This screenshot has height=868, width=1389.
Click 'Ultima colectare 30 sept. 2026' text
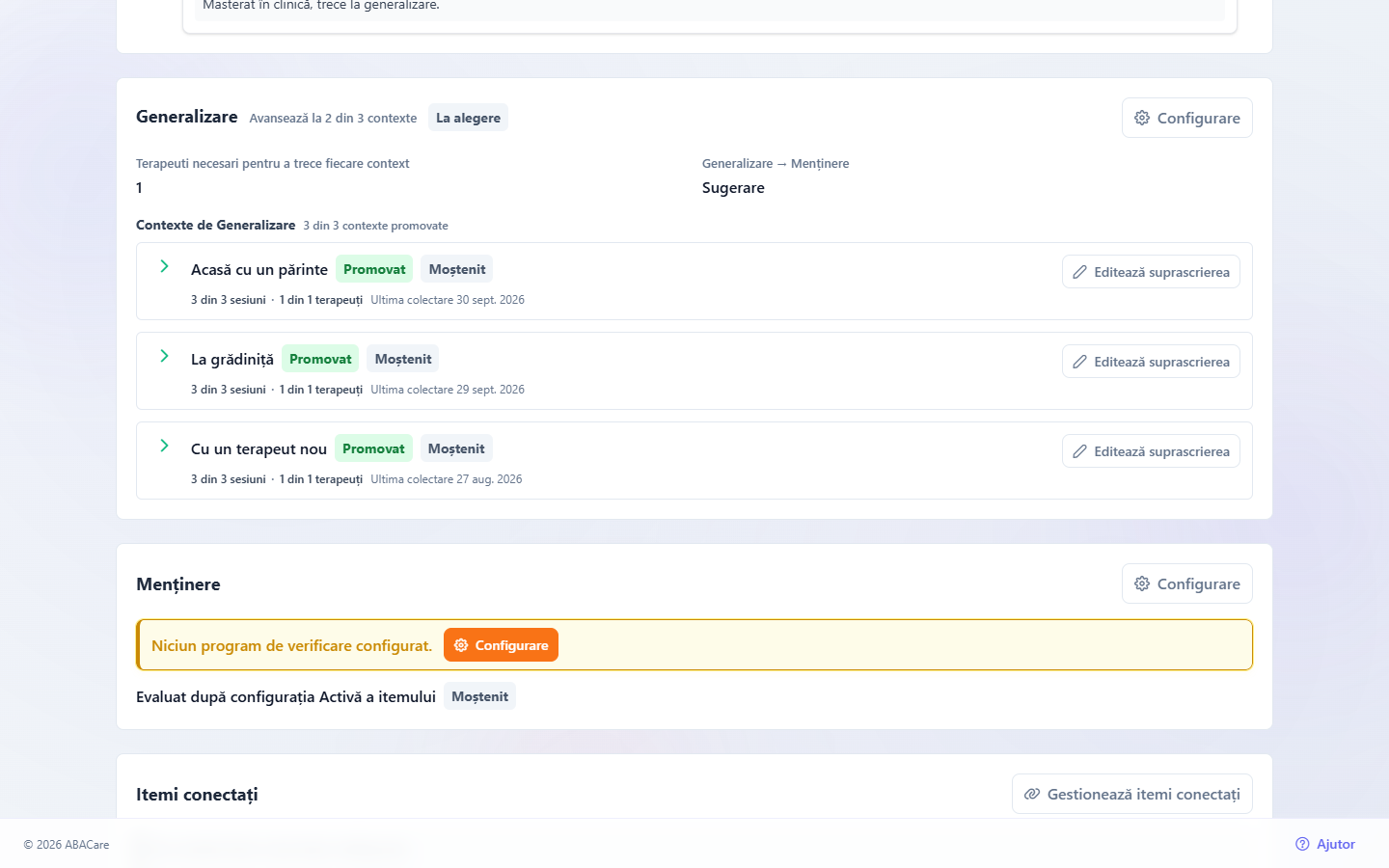[448, 300]
